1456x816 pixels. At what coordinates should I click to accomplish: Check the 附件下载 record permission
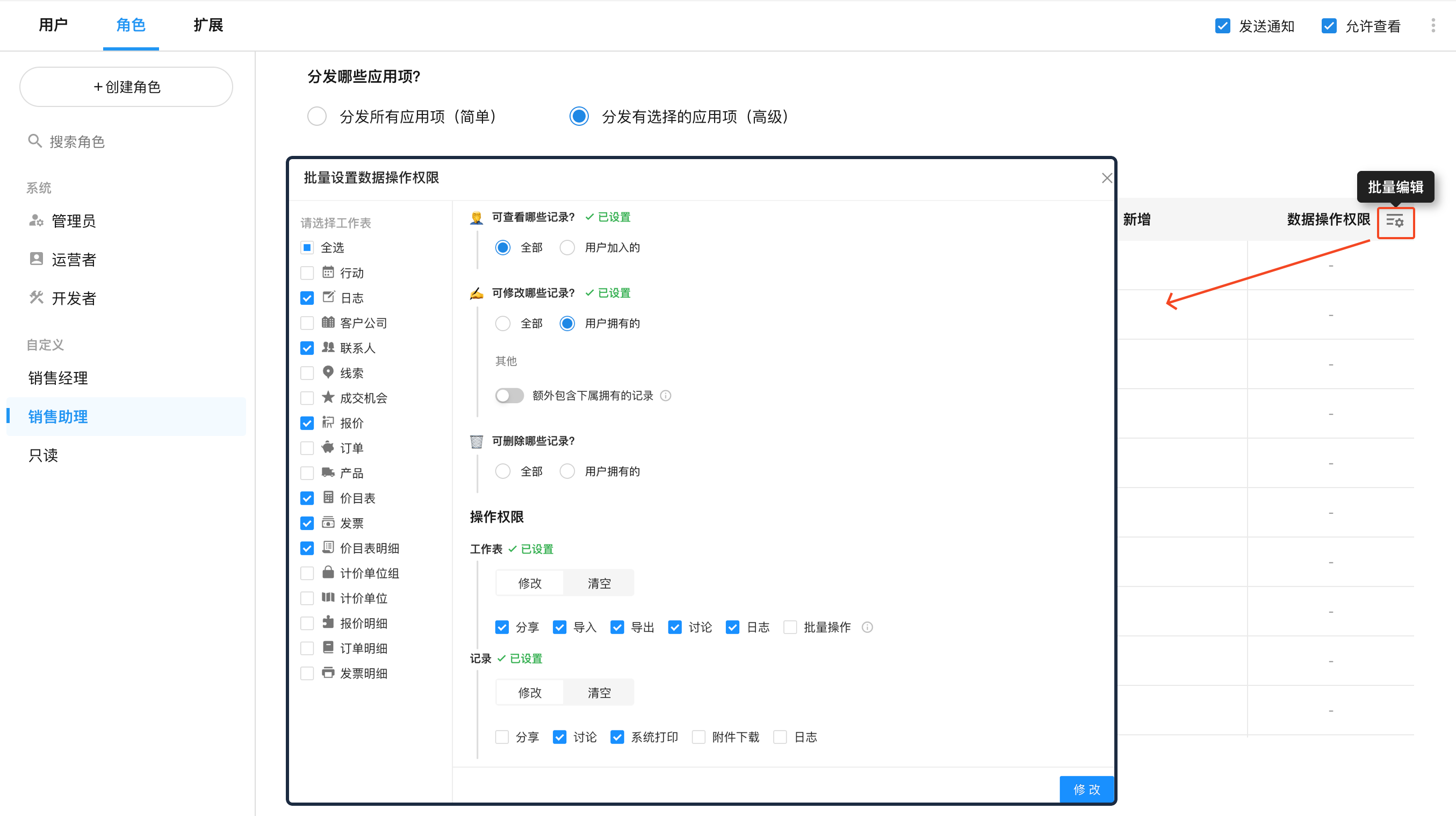coord(698,736)
